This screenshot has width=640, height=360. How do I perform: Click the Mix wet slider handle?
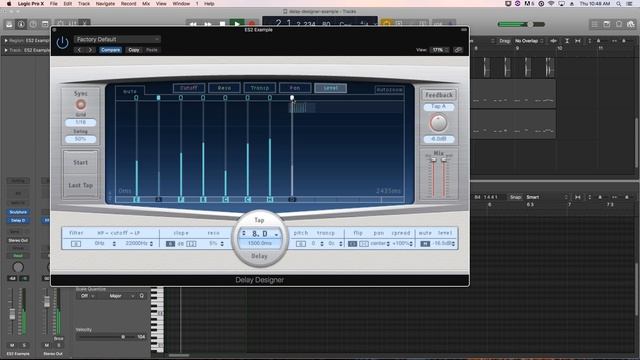444,160
